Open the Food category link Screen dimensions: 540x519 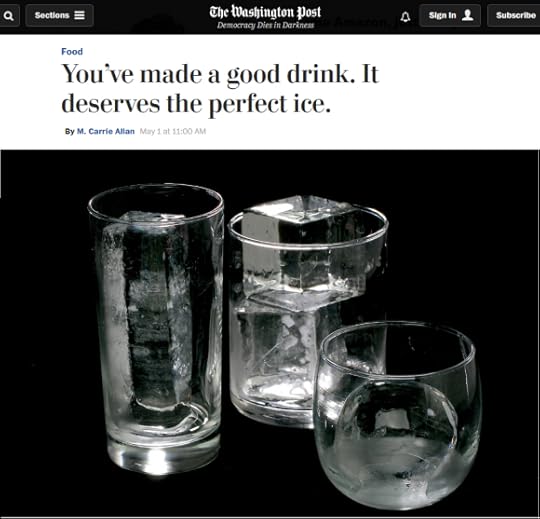pos(72,52)
